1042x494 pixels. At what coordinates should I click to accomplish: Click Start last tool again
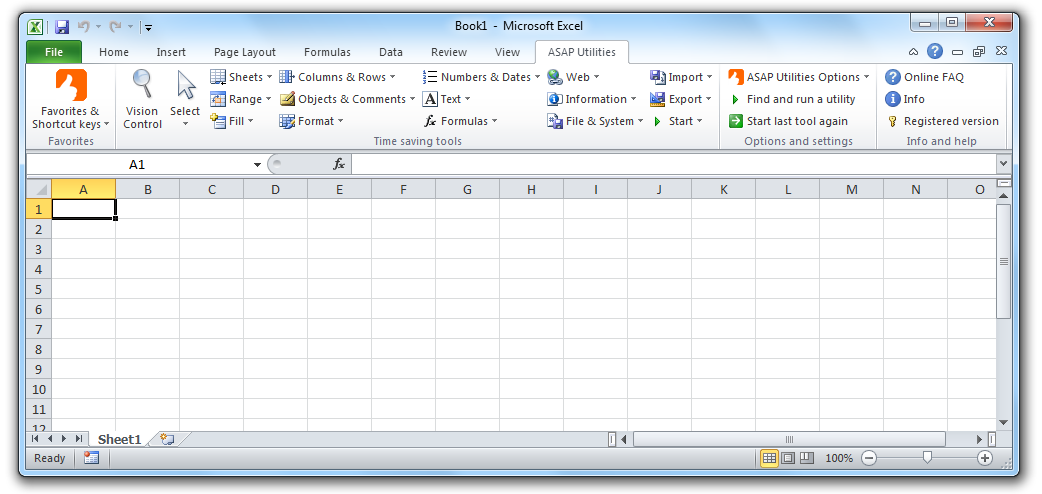point(788,121)
